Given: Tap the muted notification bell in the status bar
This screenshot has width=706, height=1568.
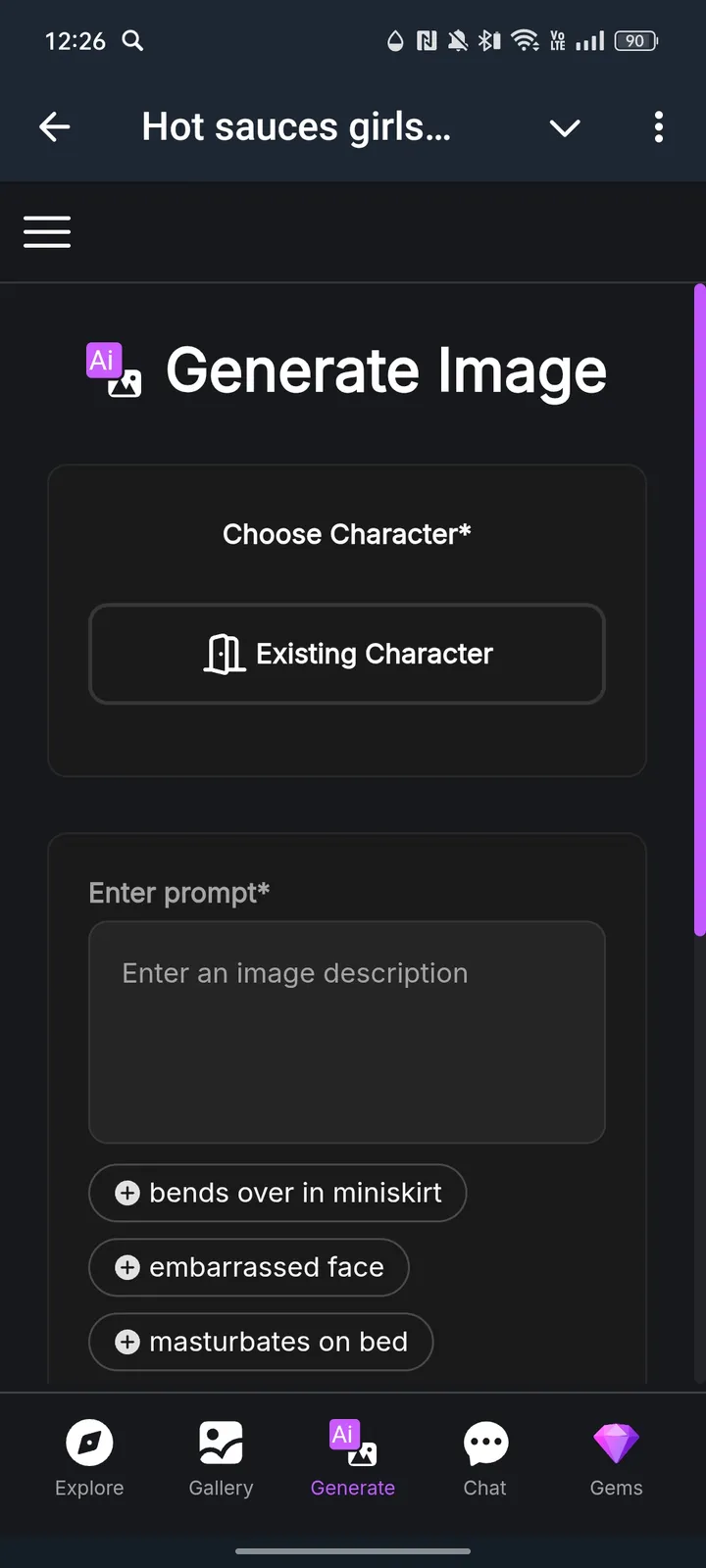Looking at the screenshot, I should (458, 41).
